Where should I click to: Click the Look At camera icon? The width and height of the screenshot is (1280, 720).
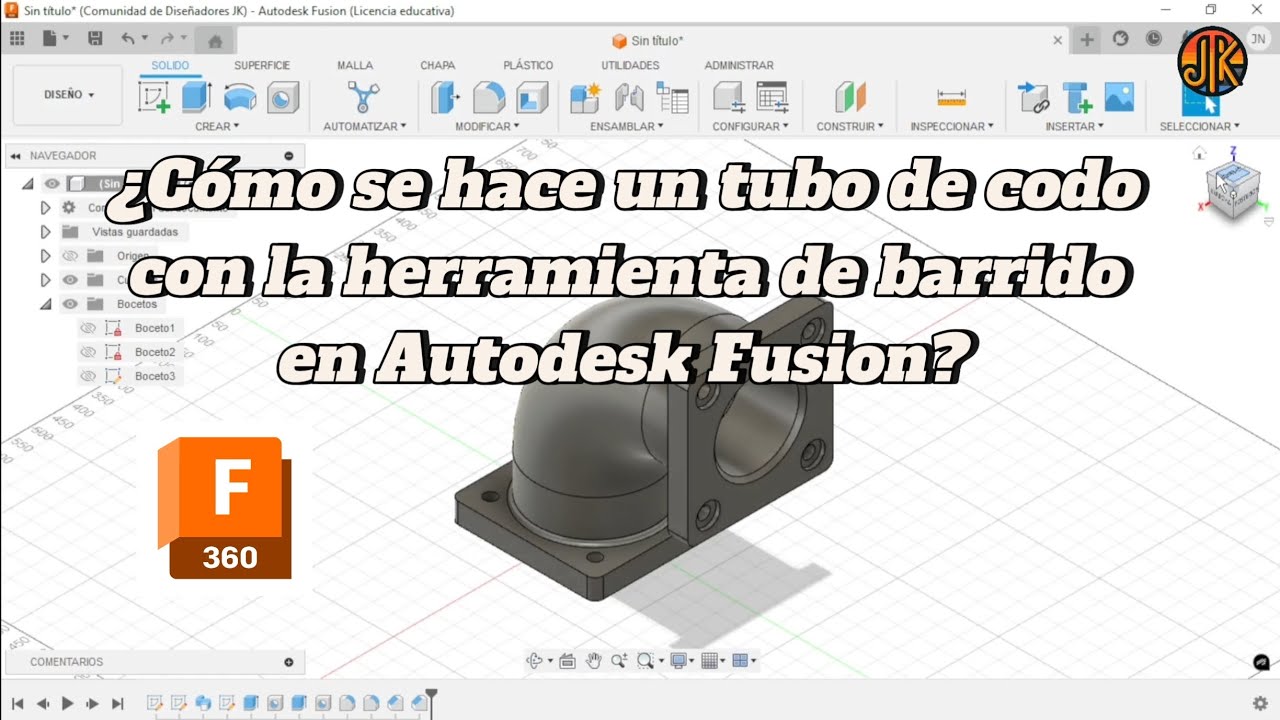pos(567,660)
